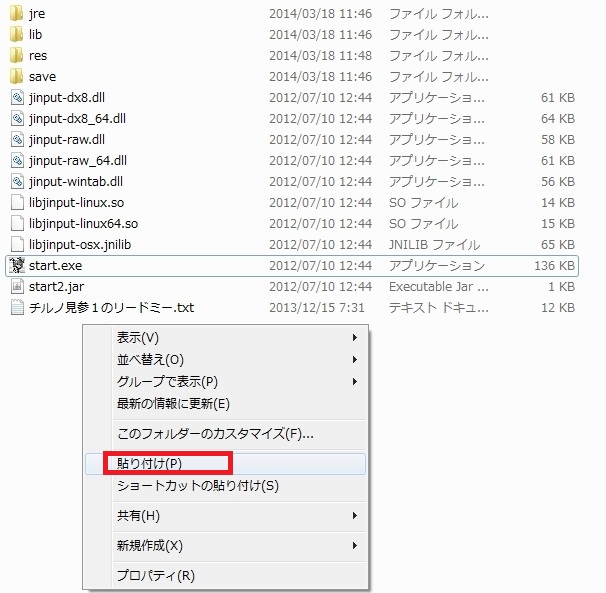
Task: Click the res folder icon
Action: tap(17, 56)
